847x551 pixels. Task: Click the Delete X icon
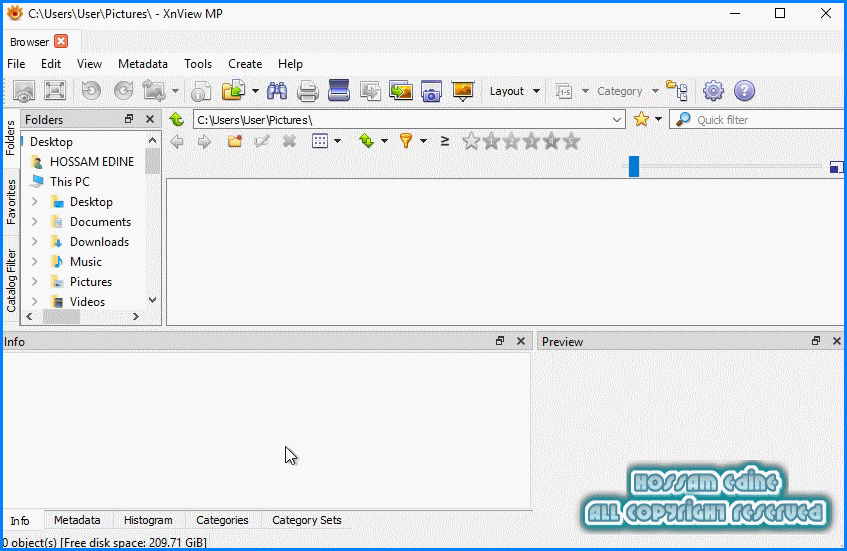click(x=290, y=142)
